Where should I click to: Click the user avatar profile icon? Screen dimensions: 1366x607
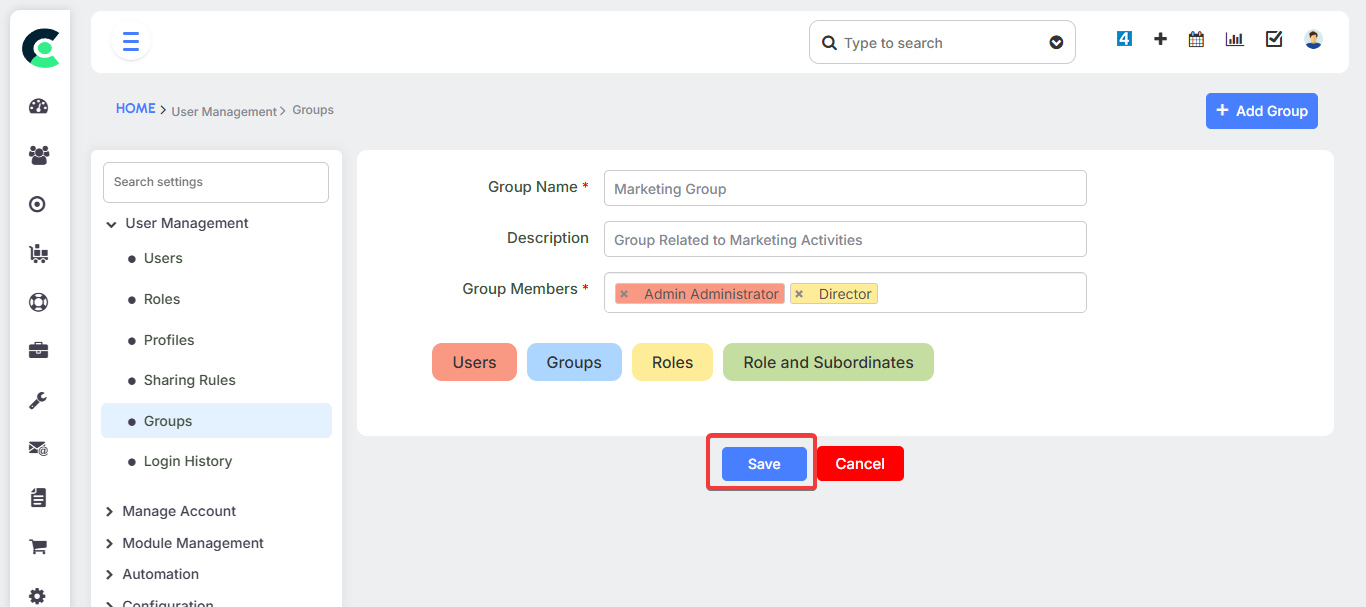tap(1313, 39)
